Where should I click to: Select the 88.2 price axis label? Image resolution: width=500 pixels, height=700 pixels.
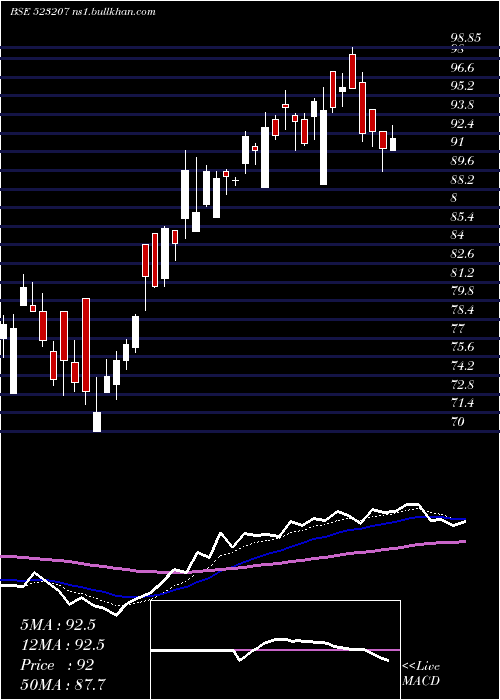tap(462, 180)
